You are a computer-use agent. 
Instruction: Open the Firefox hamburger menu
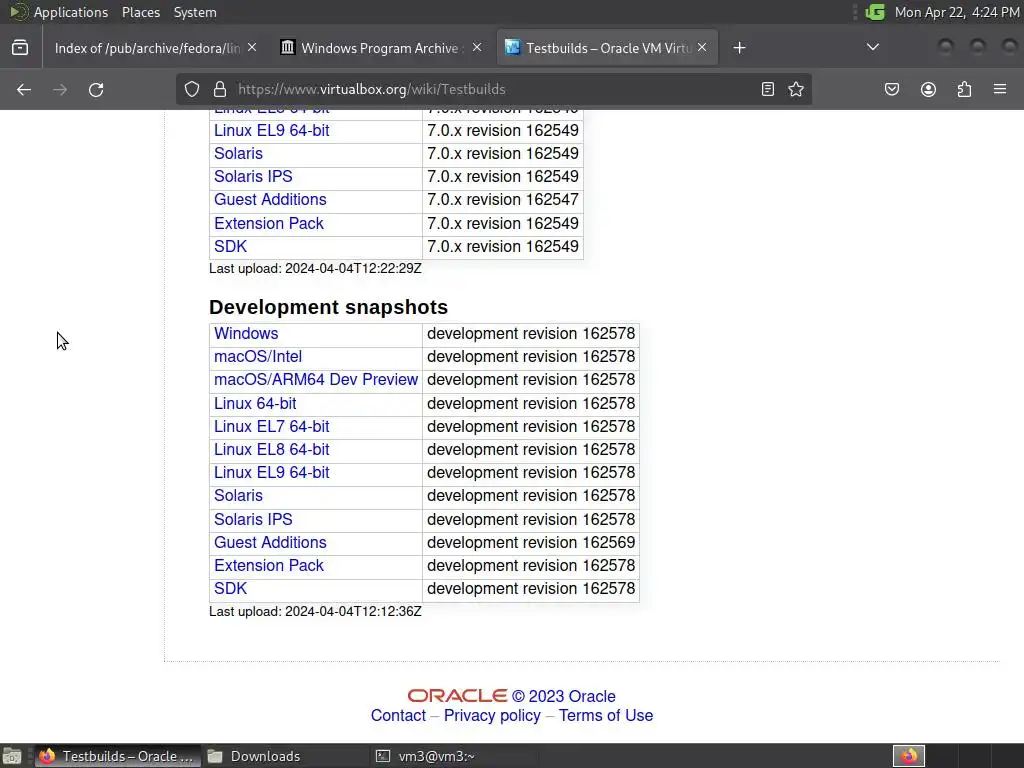tap(1000, 89)
